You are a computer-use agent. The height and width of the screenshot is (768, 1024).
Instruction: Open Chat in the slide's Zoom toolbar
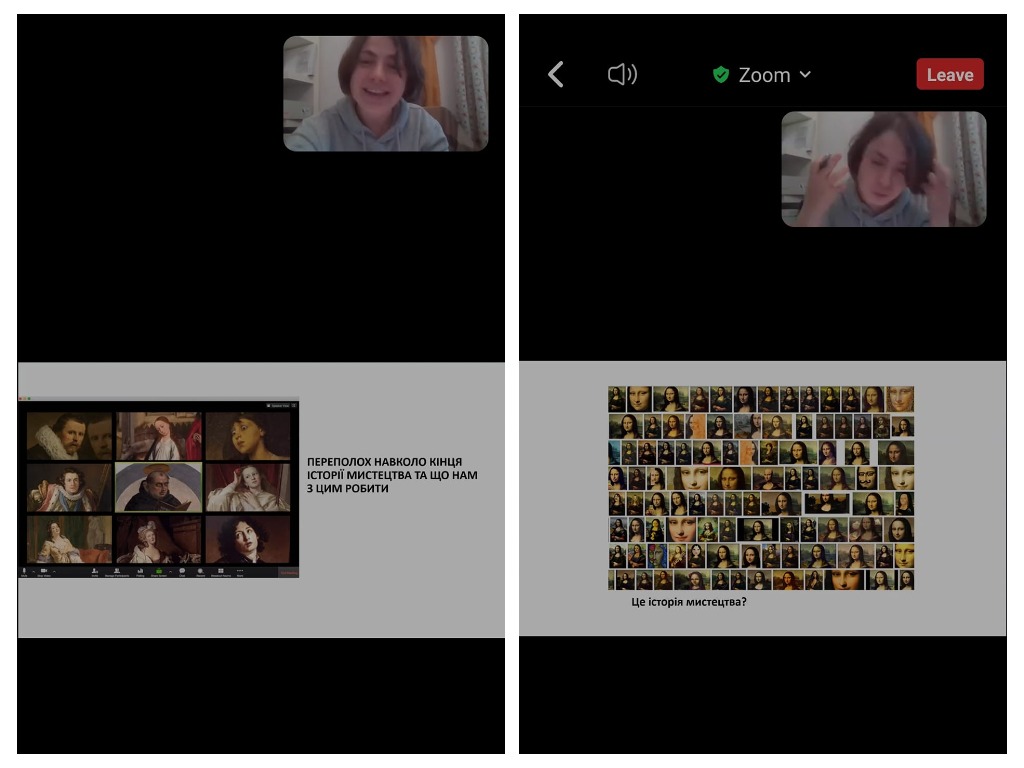[x=182, y=571]
